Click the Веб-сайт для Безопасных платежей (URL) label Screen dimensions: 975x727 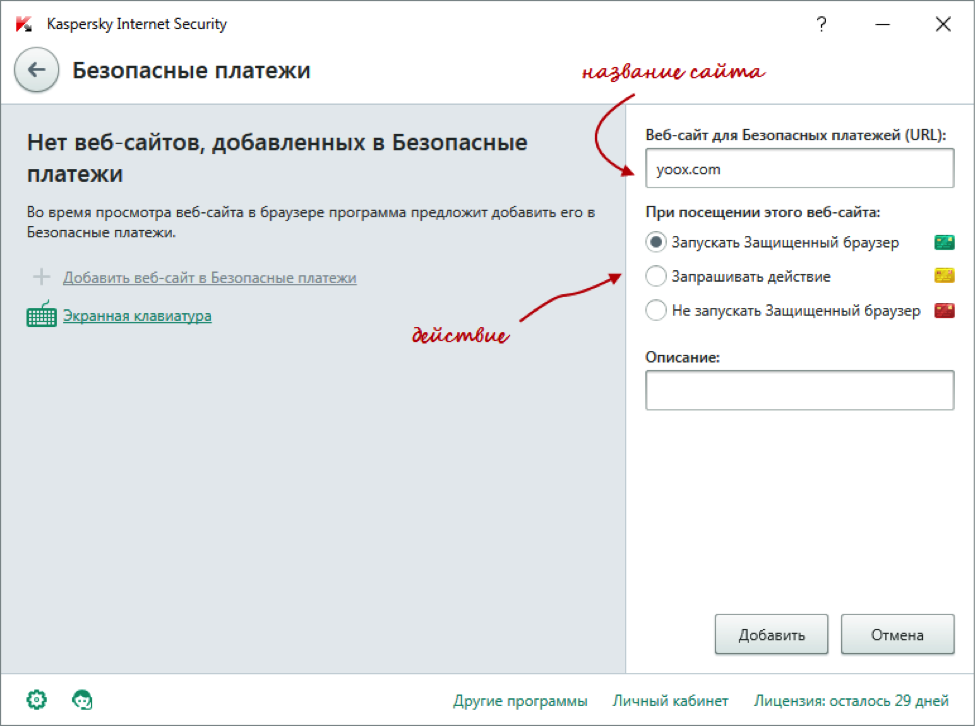796,135
